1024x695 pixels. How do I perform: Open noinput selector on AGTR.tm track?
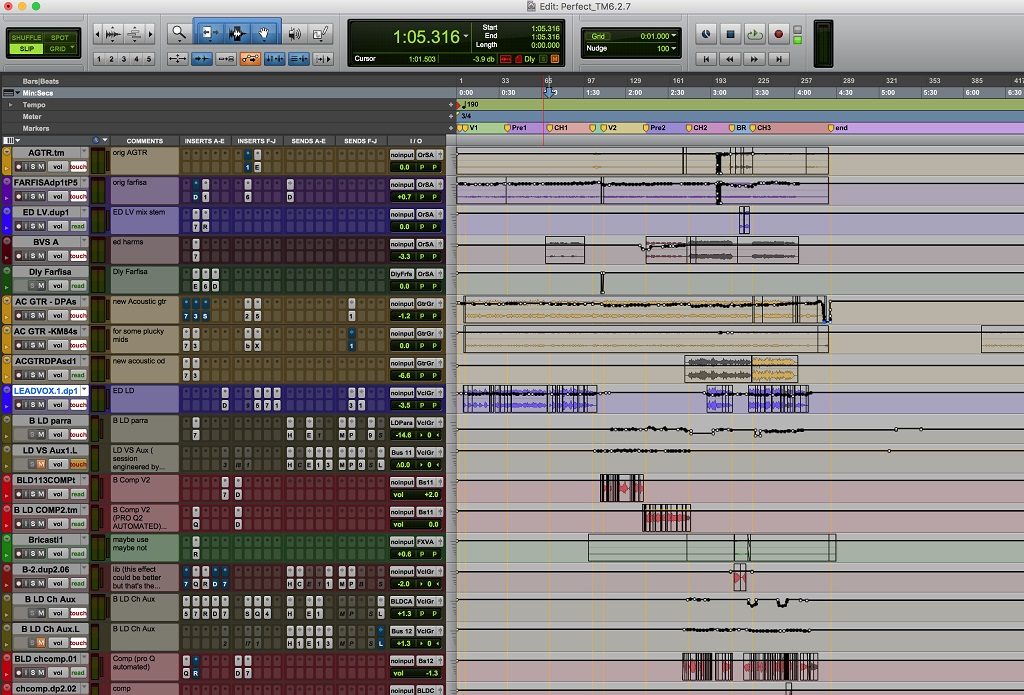tap(402, 155)
